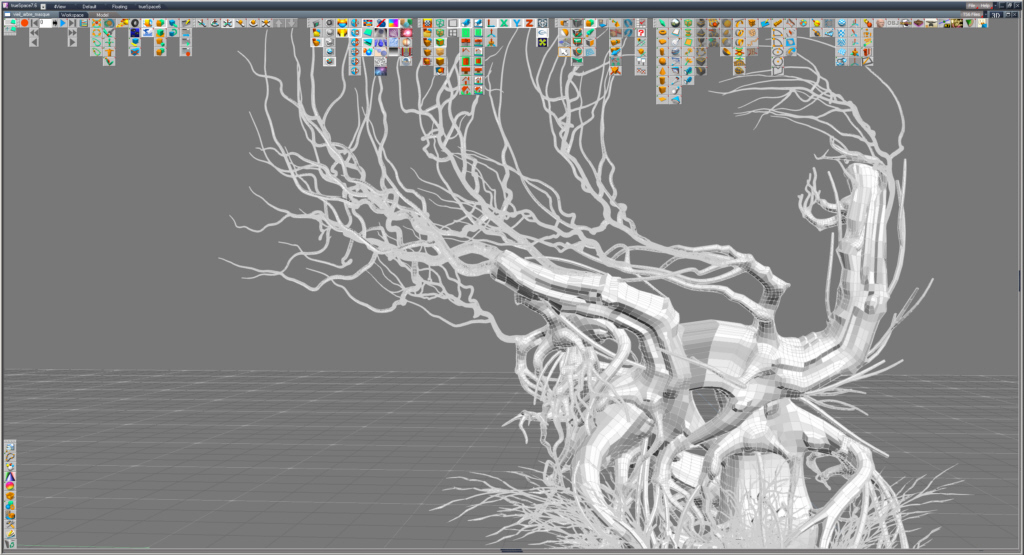1024x555 pixels.
Task: Click the 3D view button
Action: pos(996,14)
